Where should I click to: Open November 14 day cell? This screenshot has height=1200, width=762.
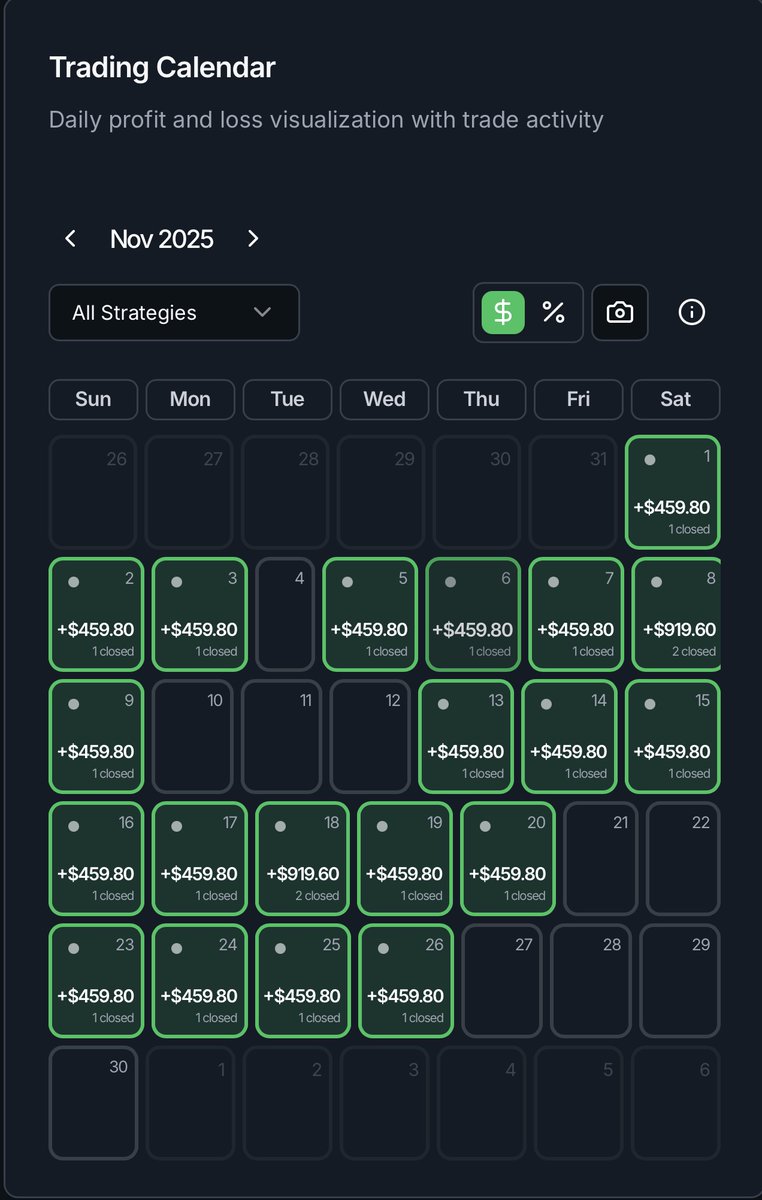569,736
